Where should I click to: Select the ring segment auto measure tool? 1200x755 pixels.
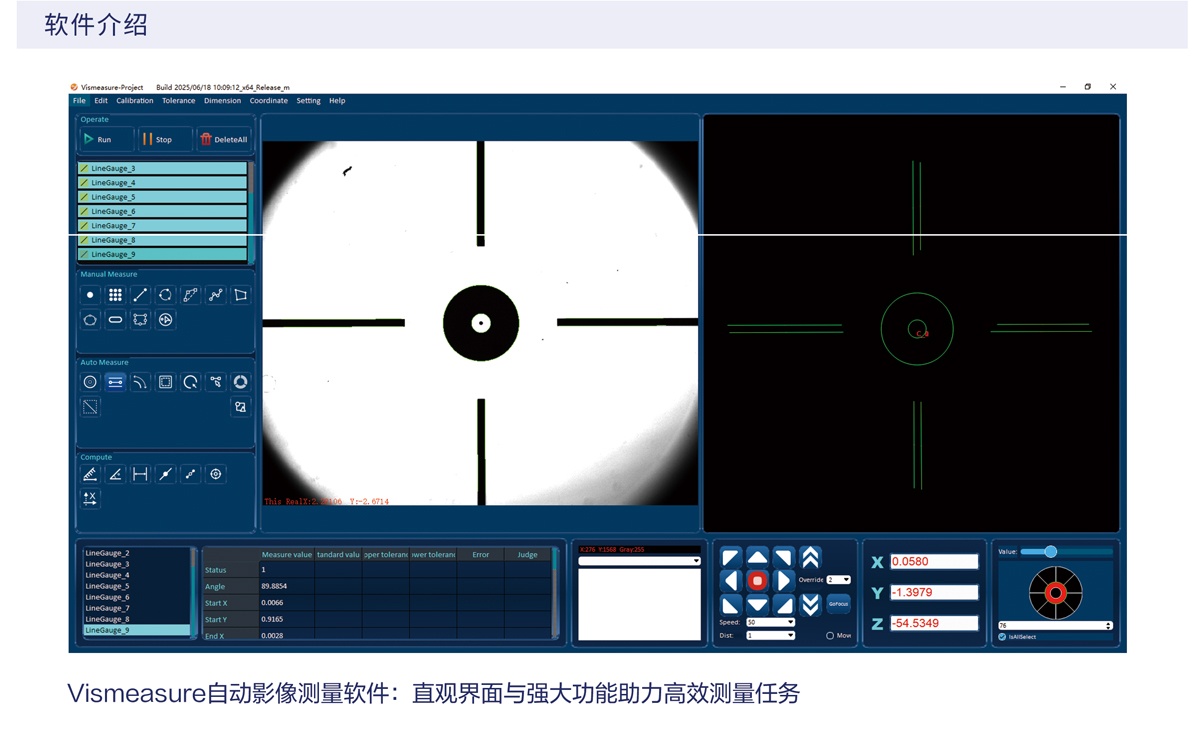[240, 382]
